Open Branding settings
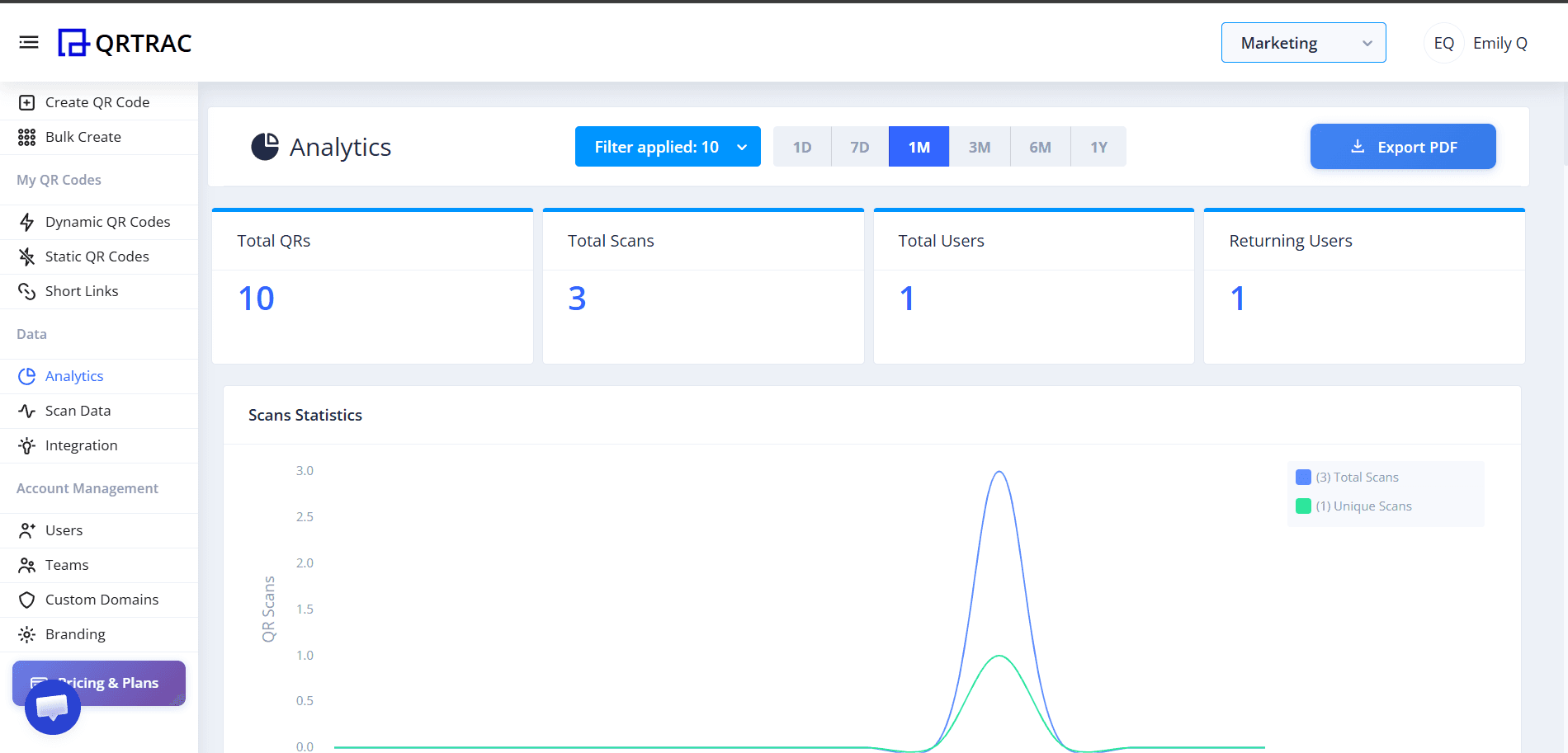This screenshot has height=753, width=1568. (76, 634)
